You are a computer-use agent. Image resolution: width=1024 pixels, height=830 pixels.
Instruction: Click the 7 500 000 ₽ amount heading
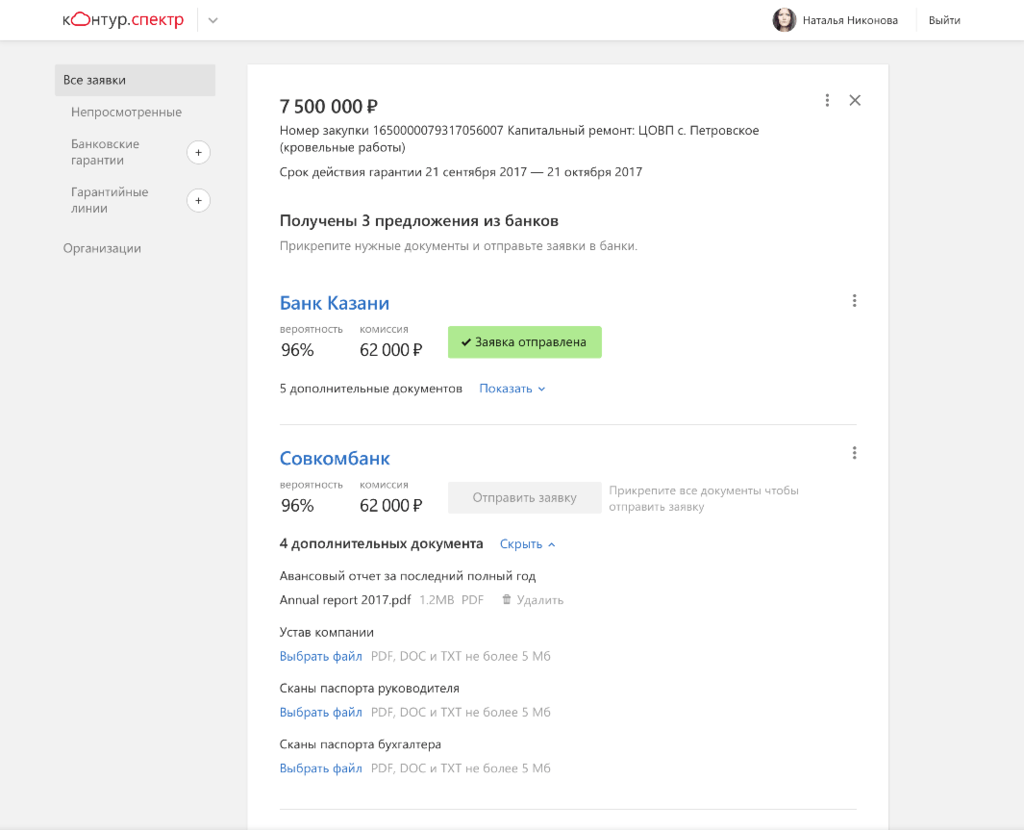pyautogui.click(x=328, y=106)
